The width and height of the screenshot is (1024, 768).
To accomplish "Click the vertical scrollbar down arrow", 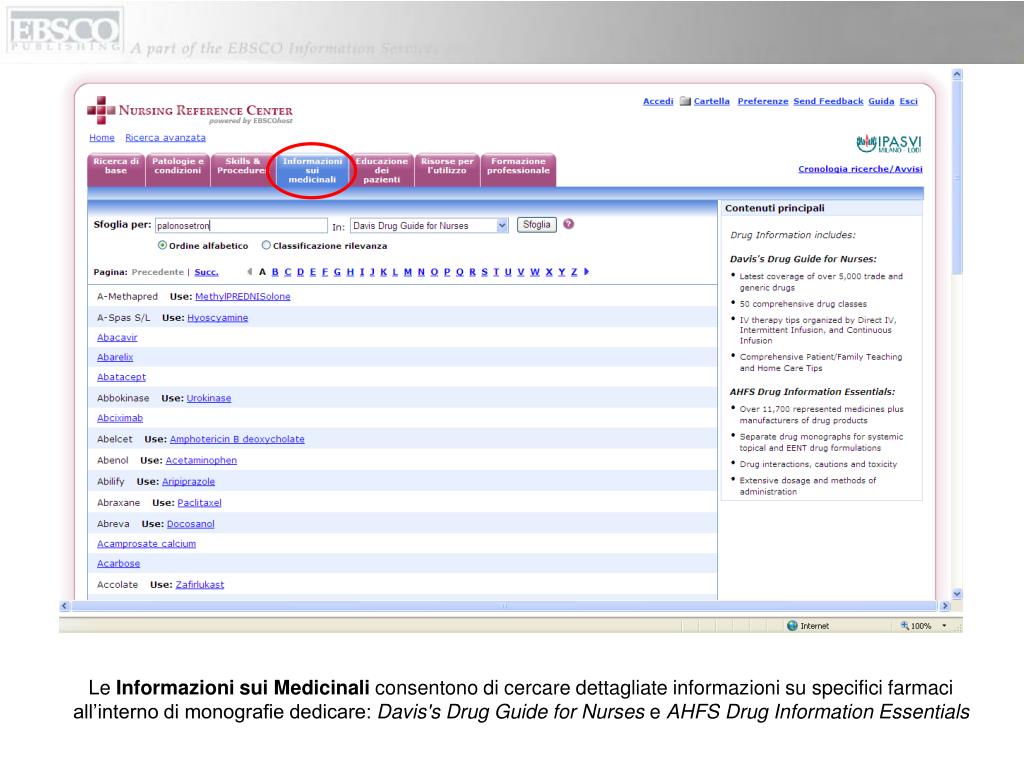I will [x=957, y=594].
